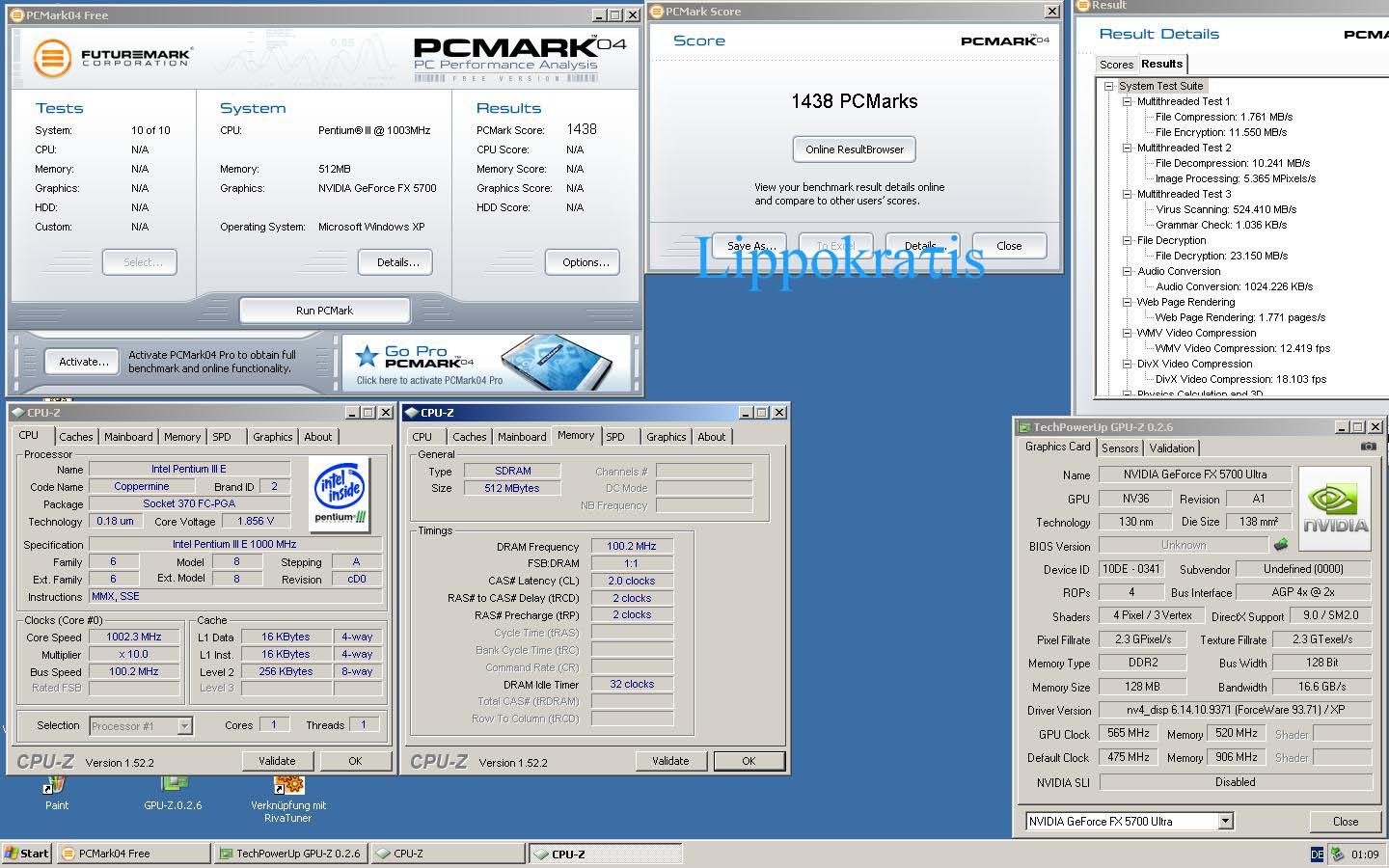The height and width of the screenshot is (868, 1389).
Task: Open Graphics tab in right CPU-Z window
Action: (x=667, y=437)
